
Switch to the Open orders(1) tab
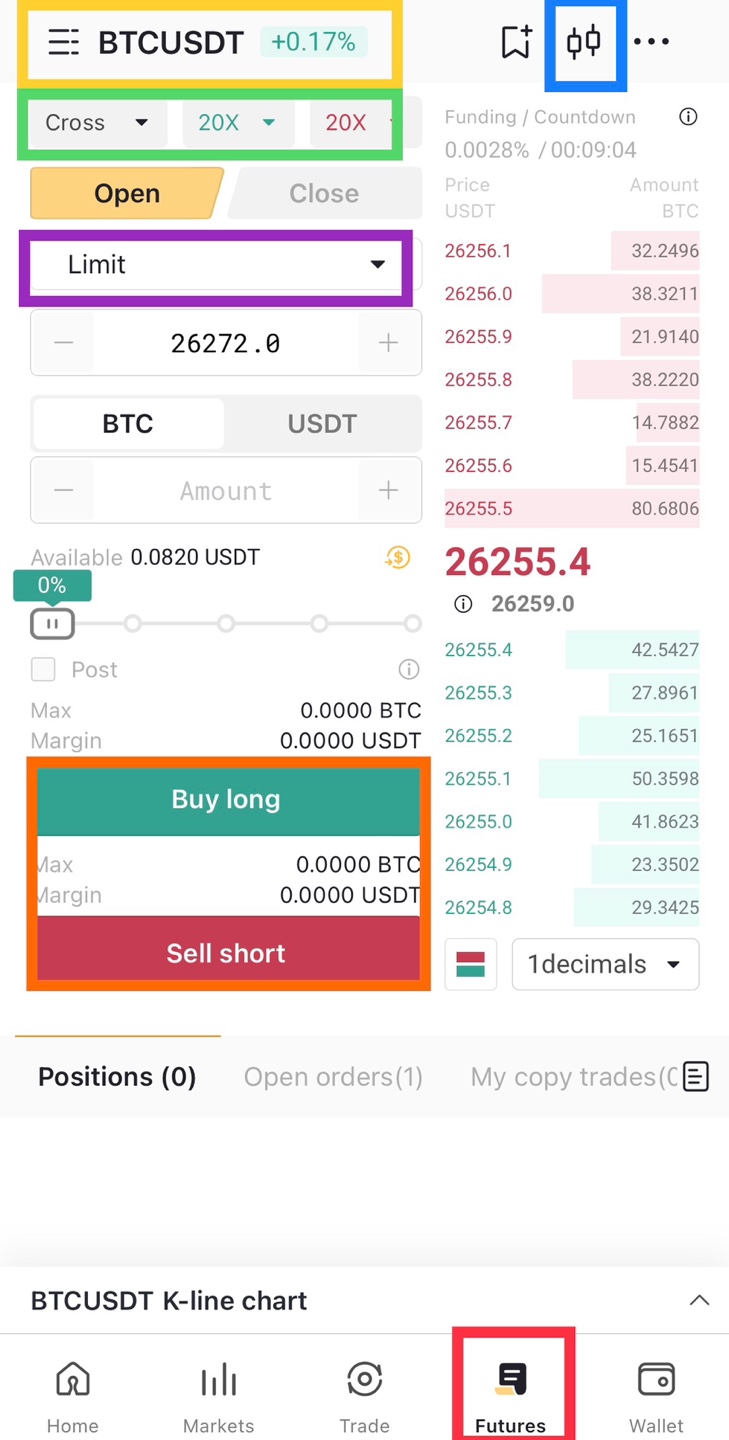click(333, 1077)
